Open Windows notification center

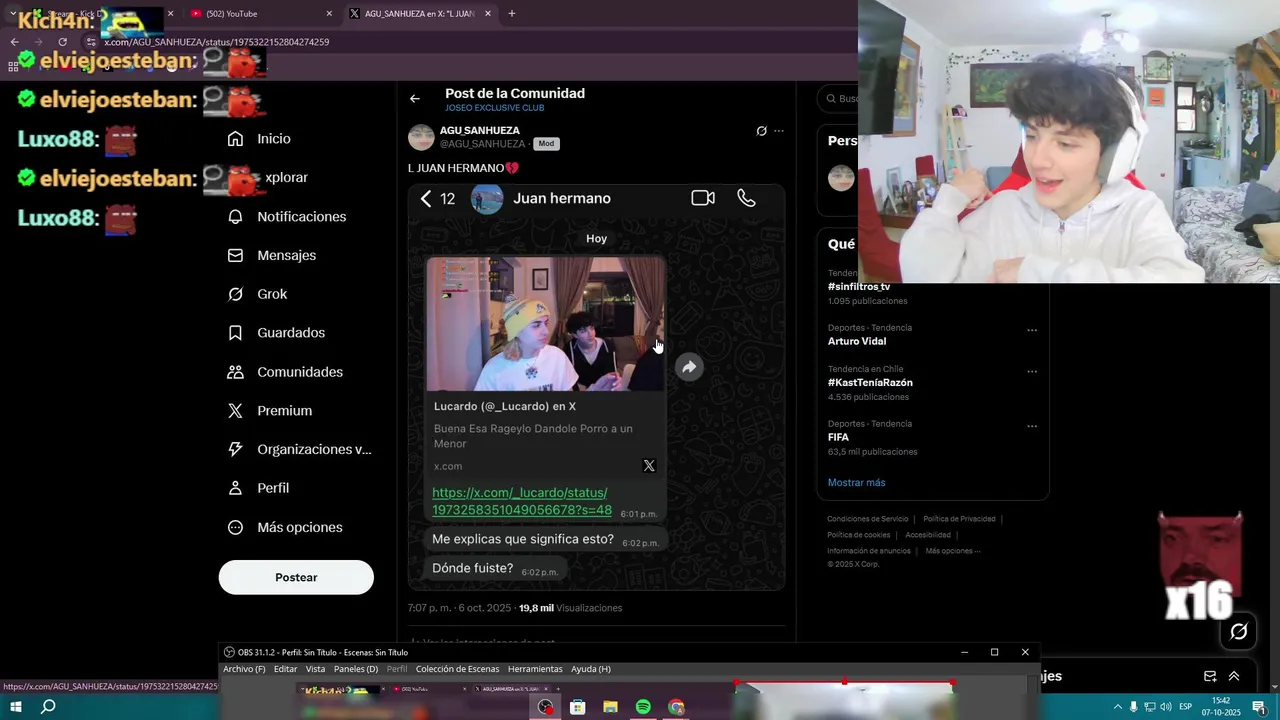click(1259, 707)
